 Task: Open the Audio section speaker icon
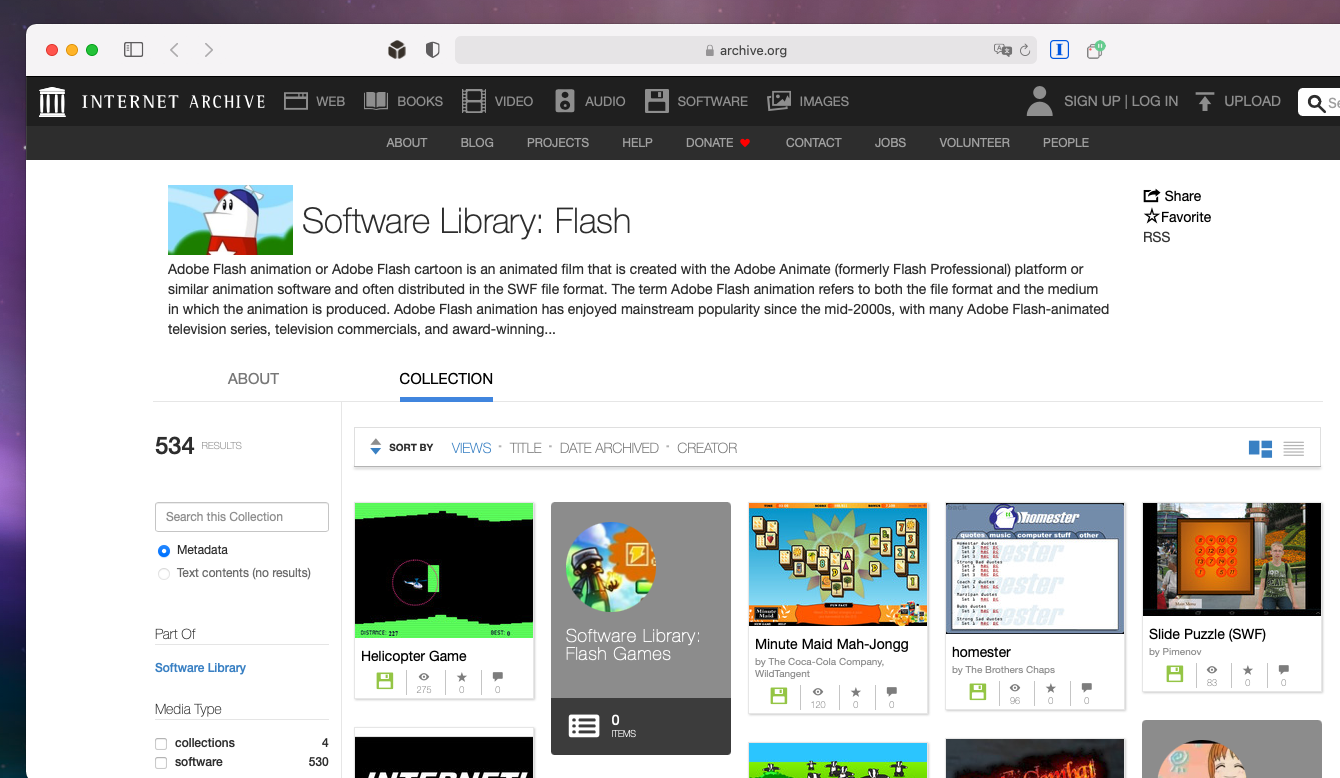point(565,101)
